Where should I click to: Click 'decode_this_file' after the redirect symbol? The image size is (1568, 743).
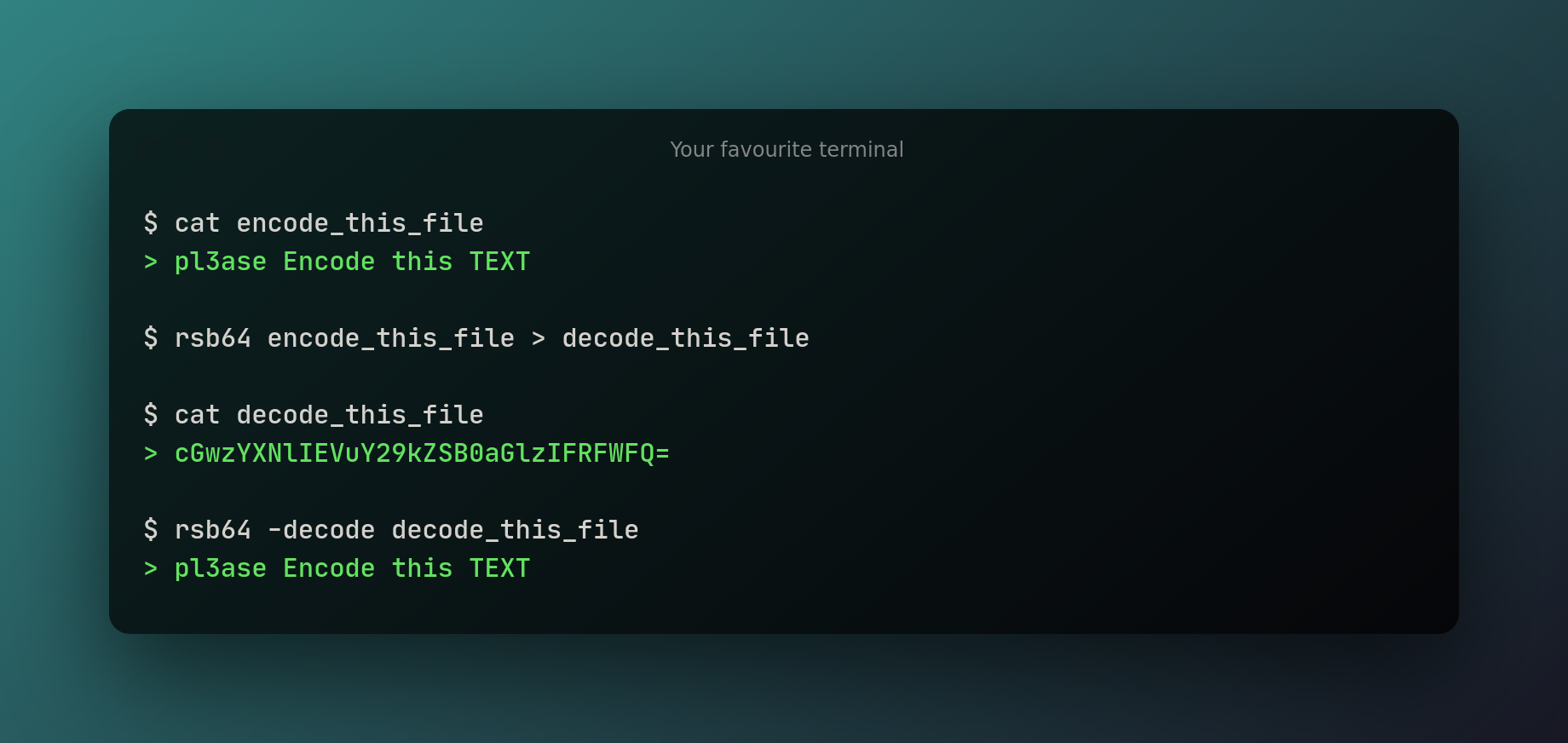(x=686, y=338)
